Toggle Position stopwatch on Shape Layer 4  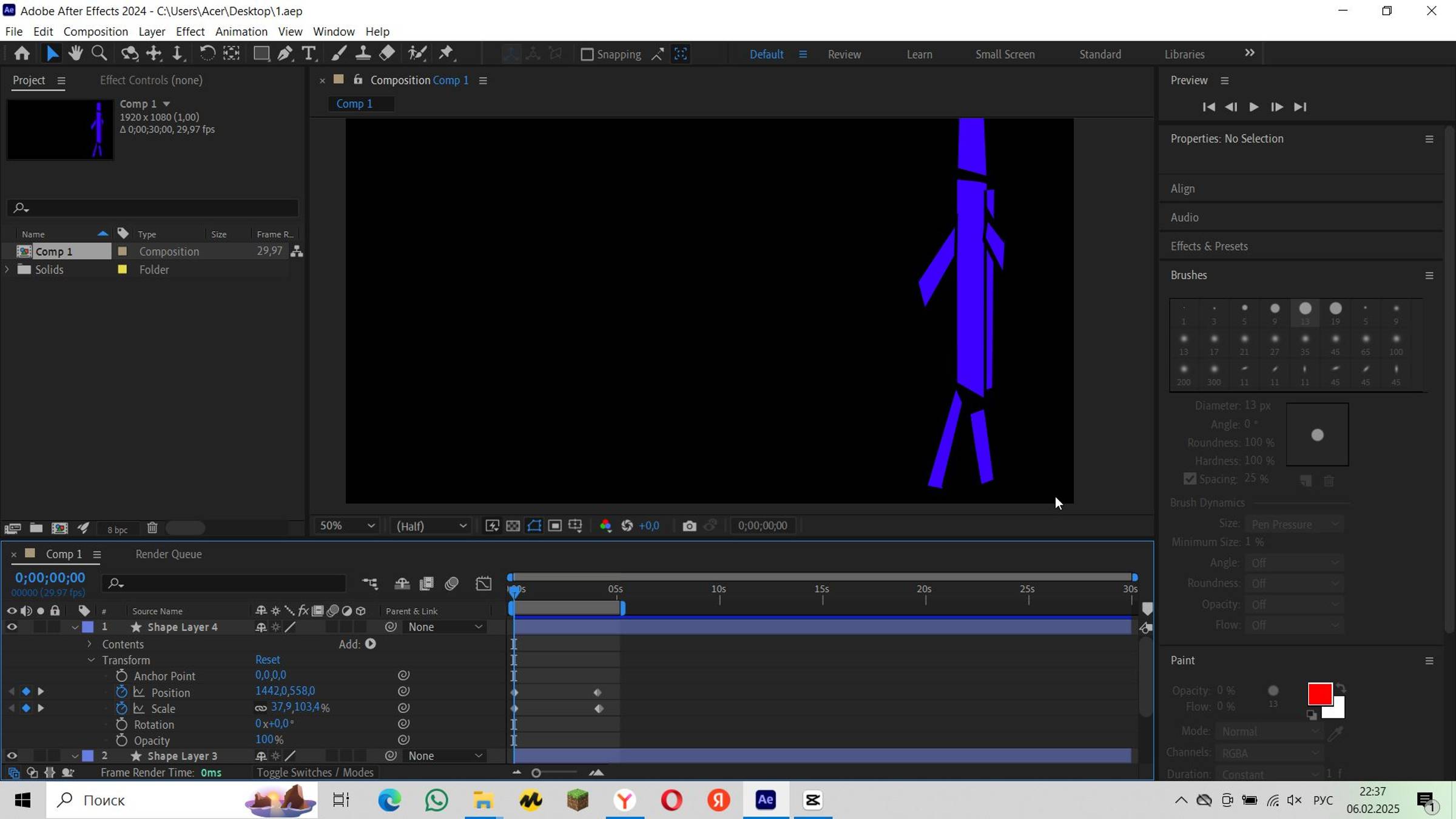point(121,692)
